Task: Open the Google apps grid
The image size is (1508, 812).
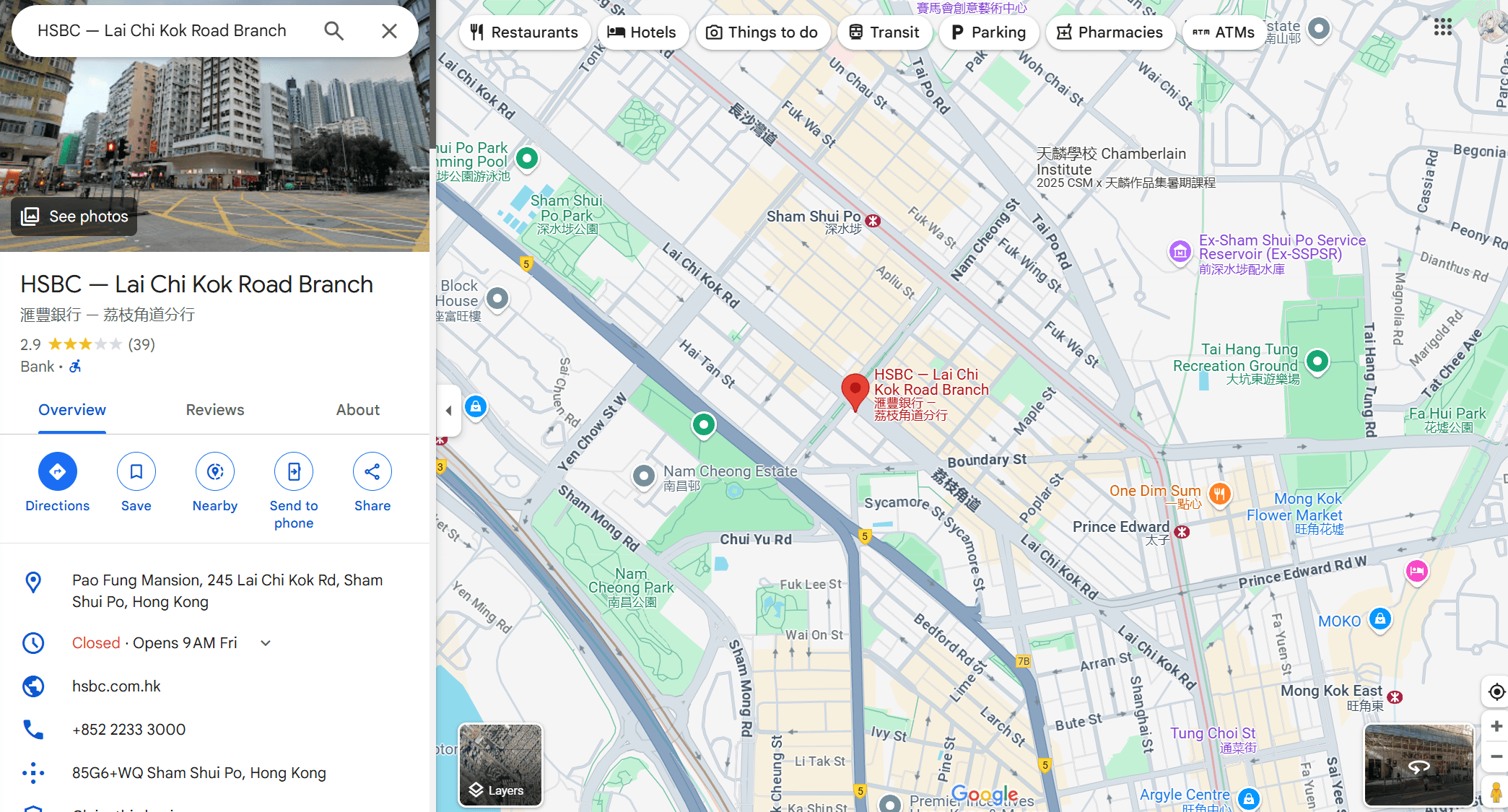Action: tap(1442, 27)
